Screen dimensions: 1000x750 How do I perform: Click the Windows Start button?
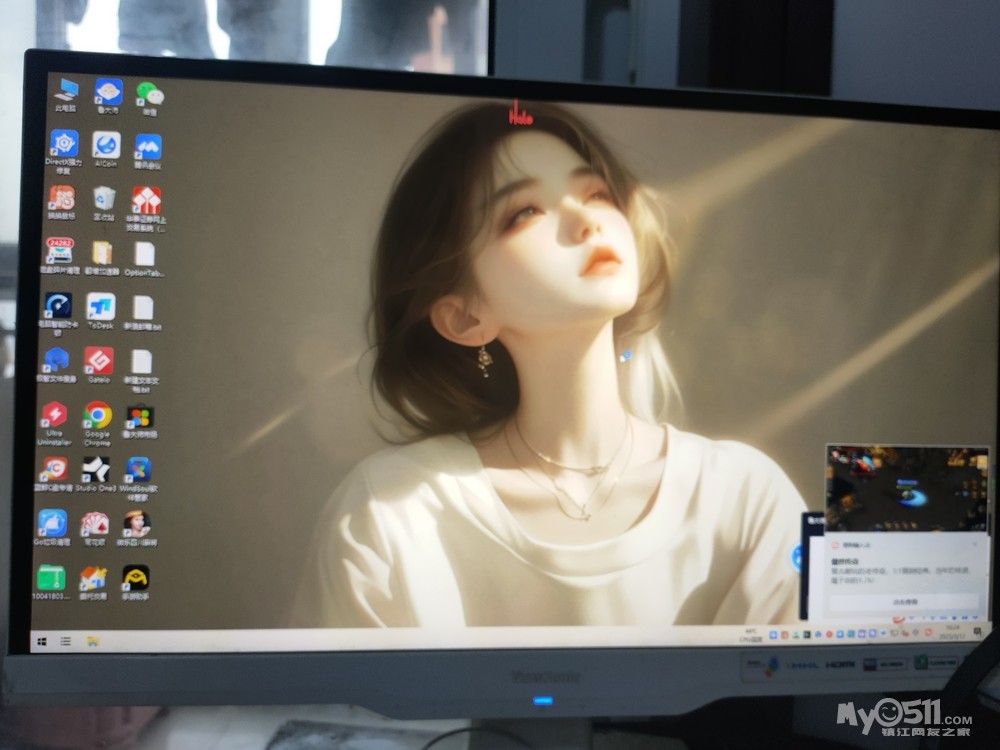point(43,639)
